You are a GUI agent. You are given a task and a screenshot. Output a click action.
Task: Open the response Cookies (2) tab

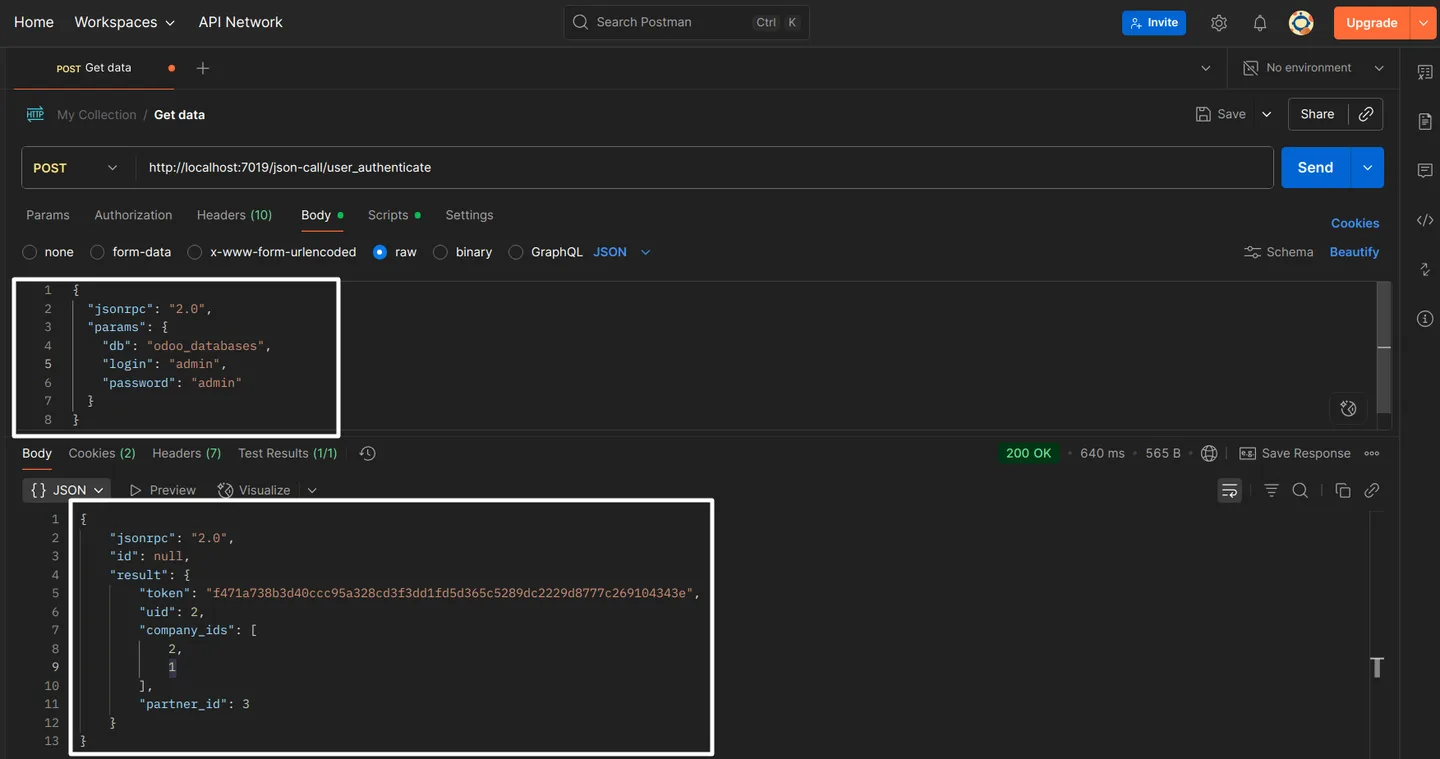102,453
